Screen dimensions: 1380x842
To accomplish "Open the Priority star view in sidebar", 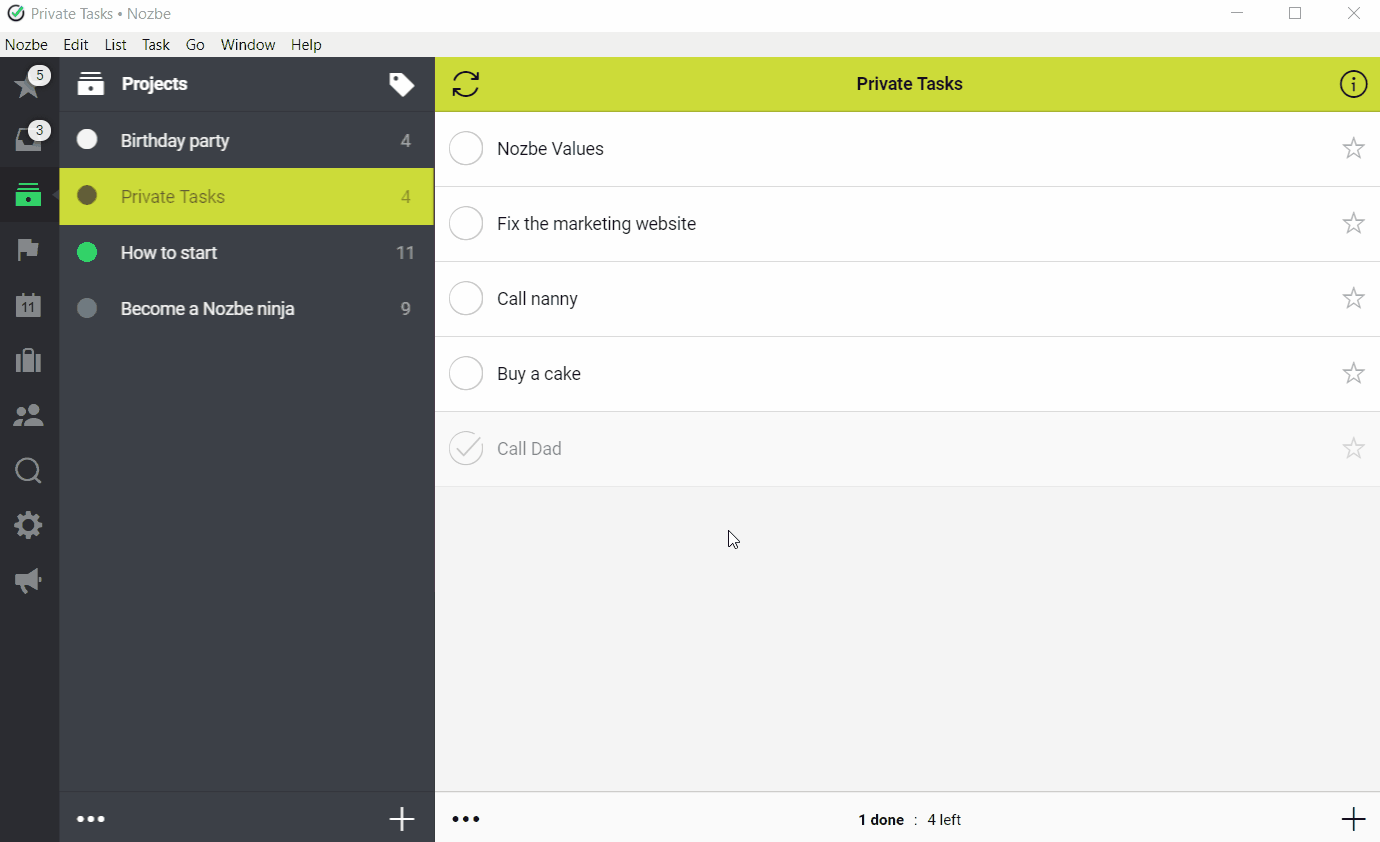I will pos(28,84).
